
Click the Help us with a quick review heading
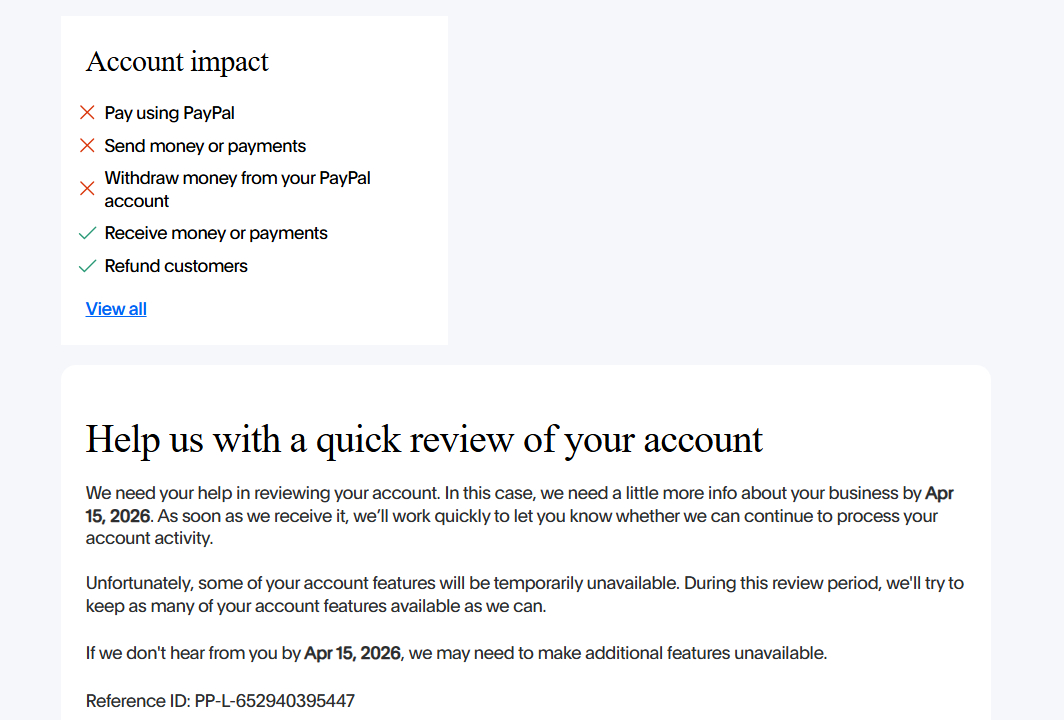424,439
